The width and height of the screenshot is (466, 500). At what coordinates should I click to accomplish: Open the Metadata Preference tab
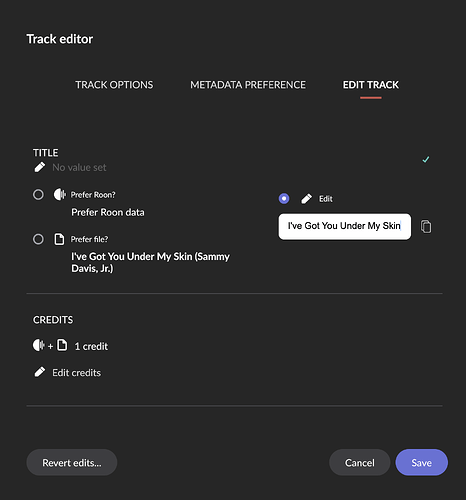pyautogui.click(x=248, y=85)
